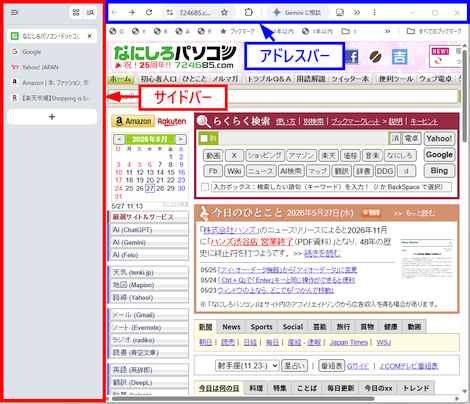Open すべてのブックマーク folder

pyautogui.click(x=434, y=31)
